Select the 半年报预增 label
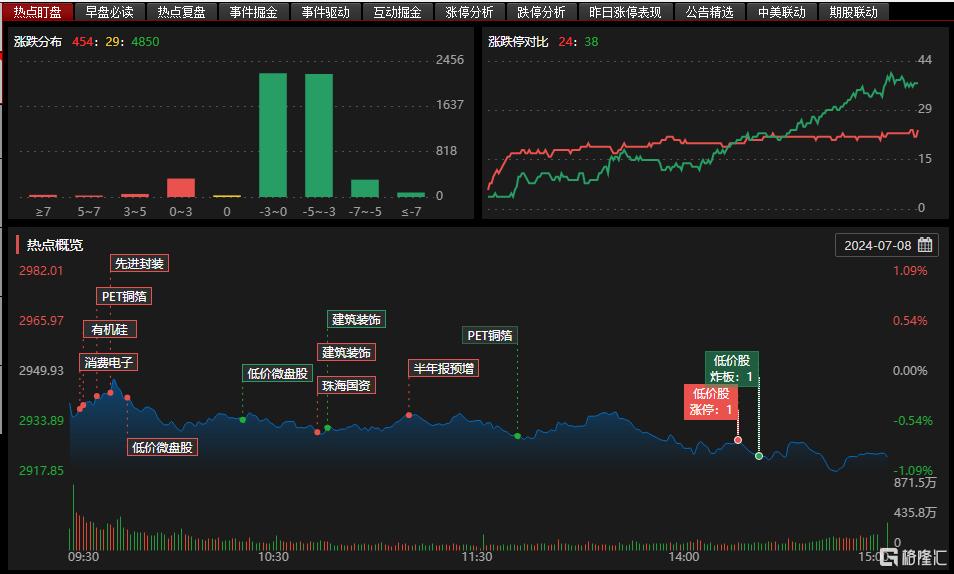Screen dimensions: 954x574 (444, 368)
